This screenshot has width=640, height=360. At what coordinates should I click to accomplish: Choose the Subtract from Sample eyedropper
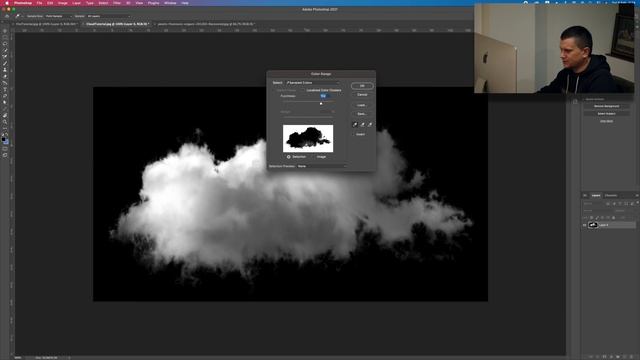tap(370, 124)
